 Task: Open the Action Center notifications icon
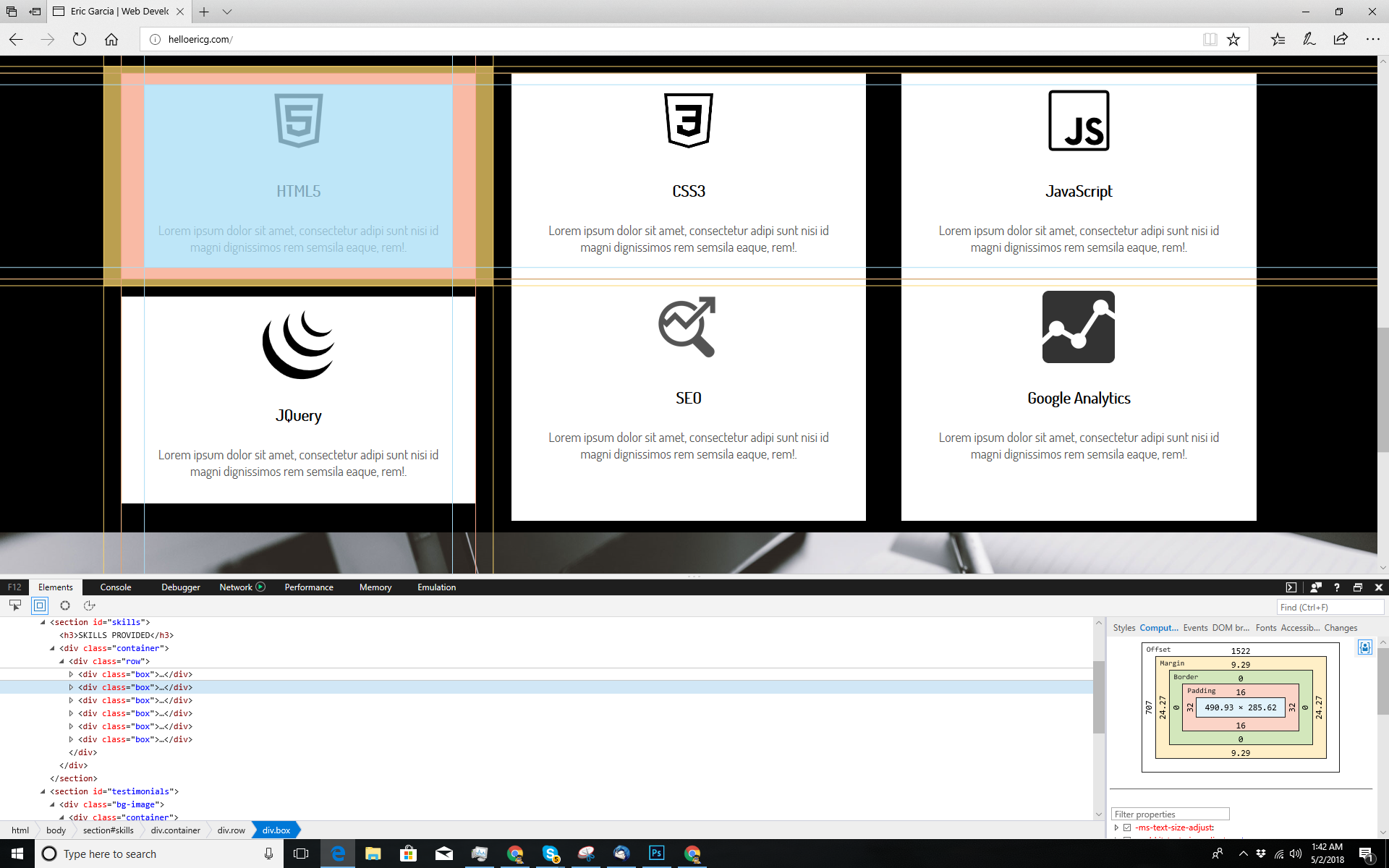coord(1366,854)
